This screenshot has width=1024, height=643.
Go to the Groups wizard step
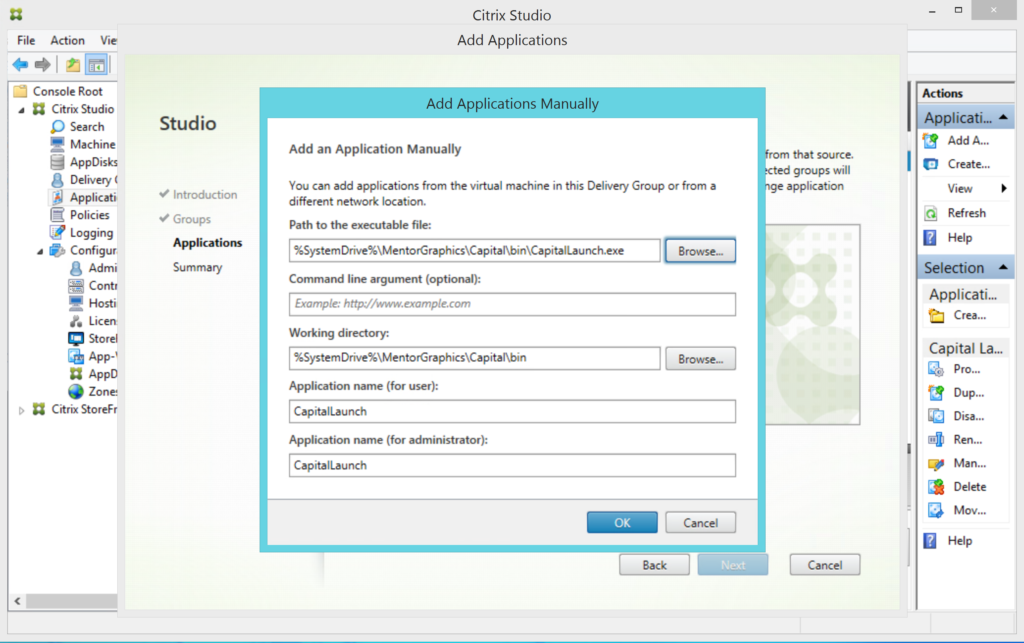[191, 219]
